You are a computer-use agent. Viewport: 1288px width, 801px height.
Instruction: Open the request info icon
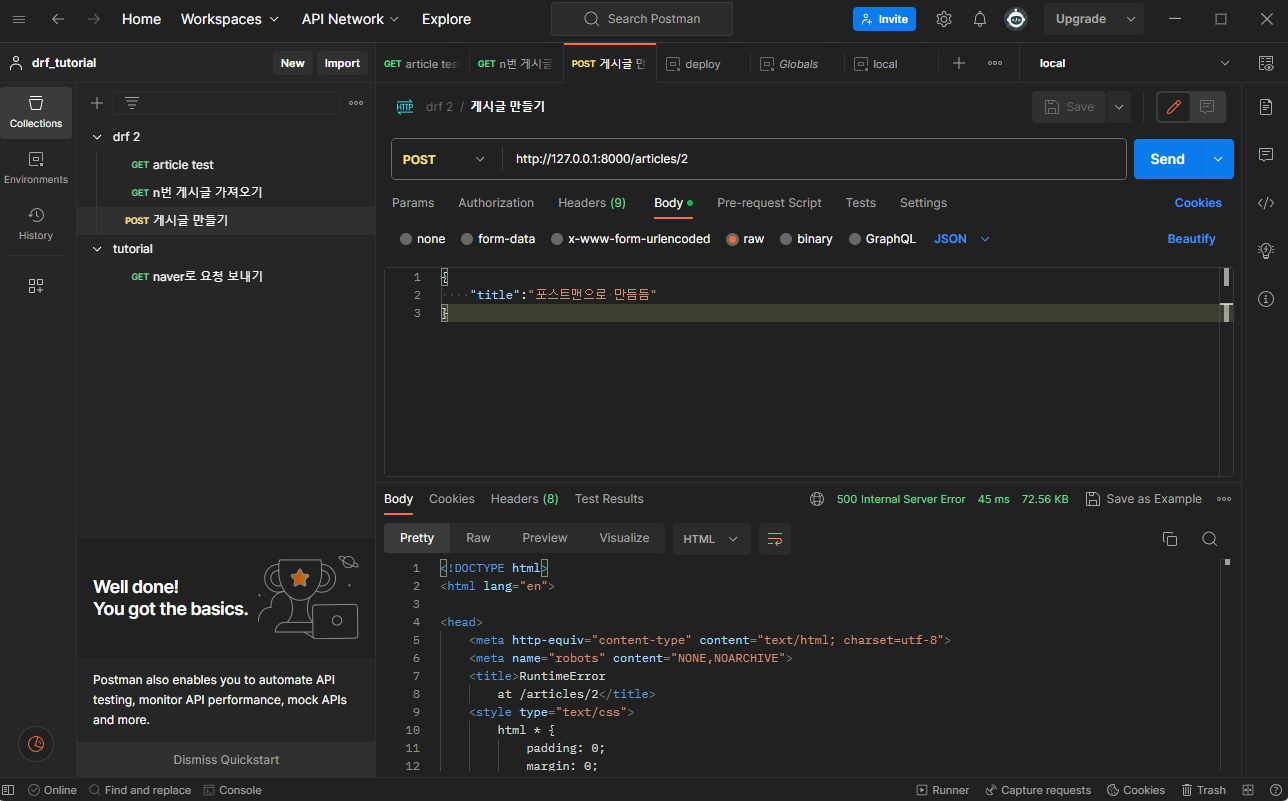pyautogui.click(x=1266, y=298)
